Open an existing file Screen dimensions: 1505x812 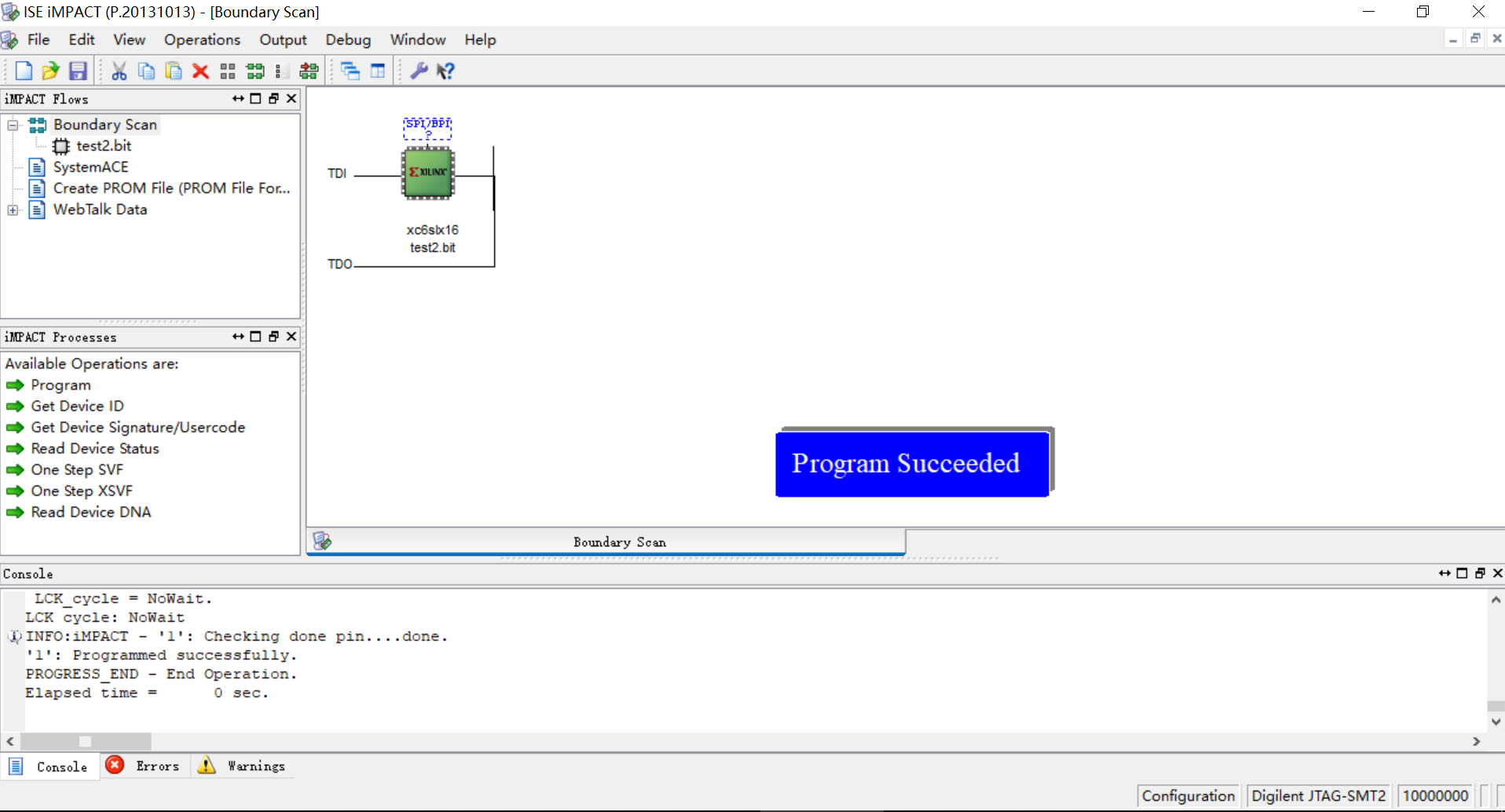[50, 71]
